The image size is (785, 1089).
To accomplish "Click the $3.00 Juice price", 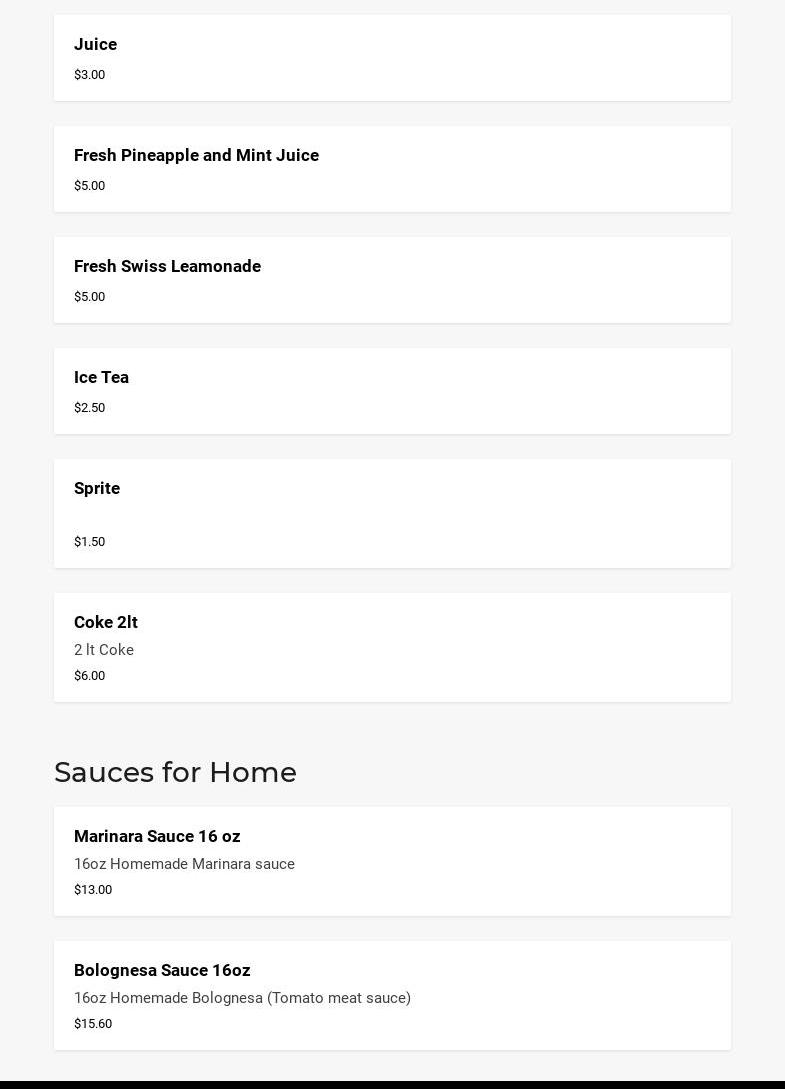I will [90, 75].
